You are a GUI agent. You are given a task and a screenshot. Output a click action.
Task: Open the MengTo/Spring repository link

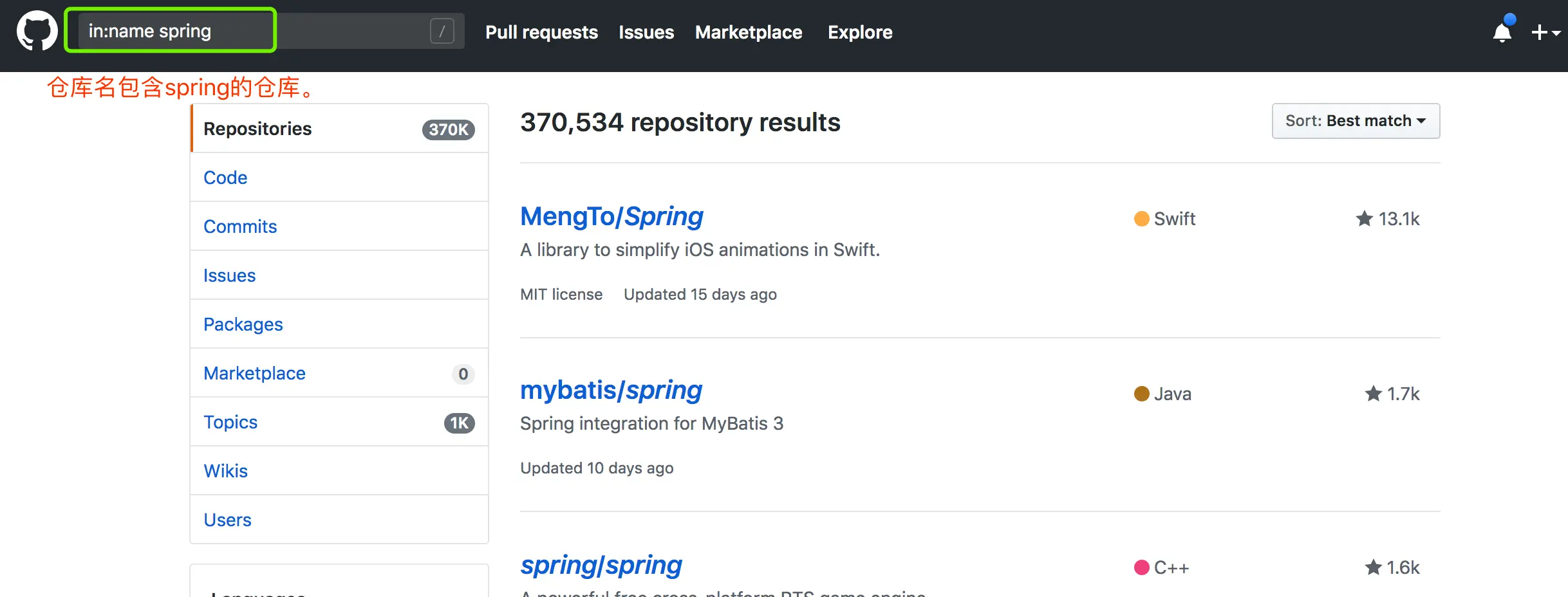611,217
